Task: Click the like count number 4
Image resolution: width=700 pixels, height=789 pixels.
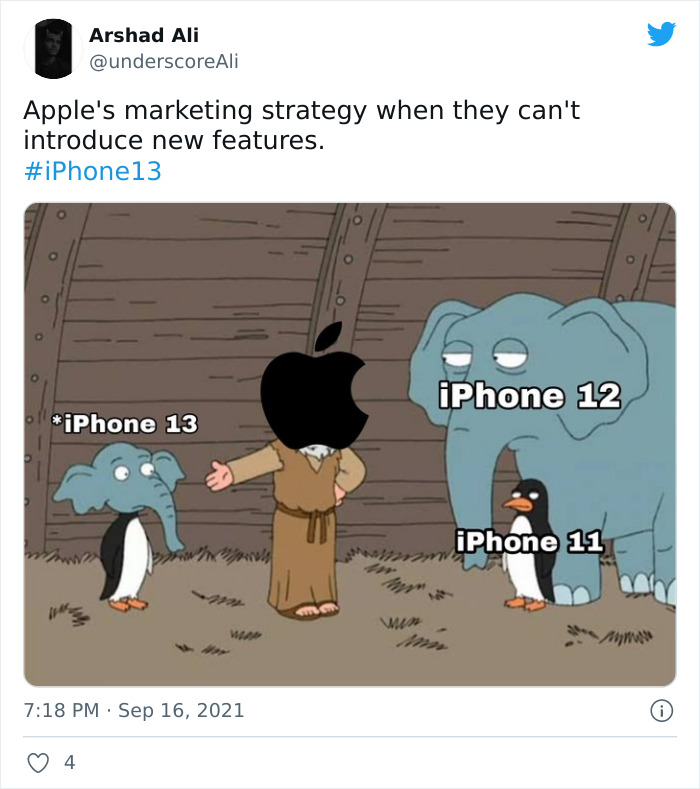Action: click(69, 762)
